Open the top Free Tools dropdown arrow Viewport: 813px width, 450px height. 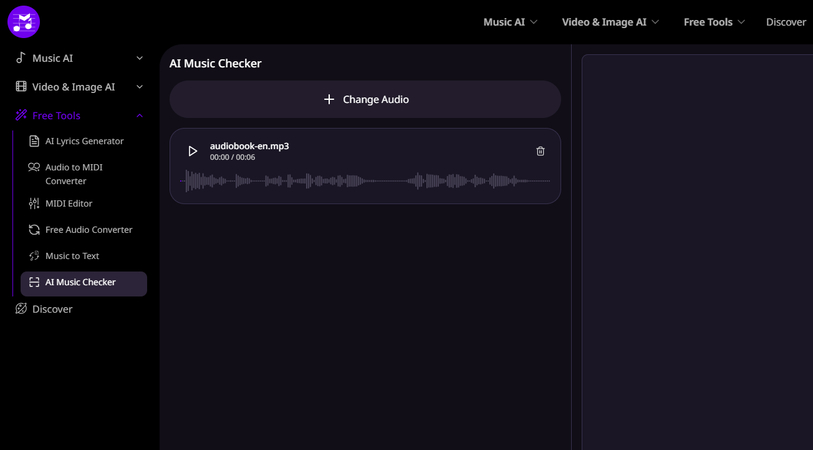[741, 22]
